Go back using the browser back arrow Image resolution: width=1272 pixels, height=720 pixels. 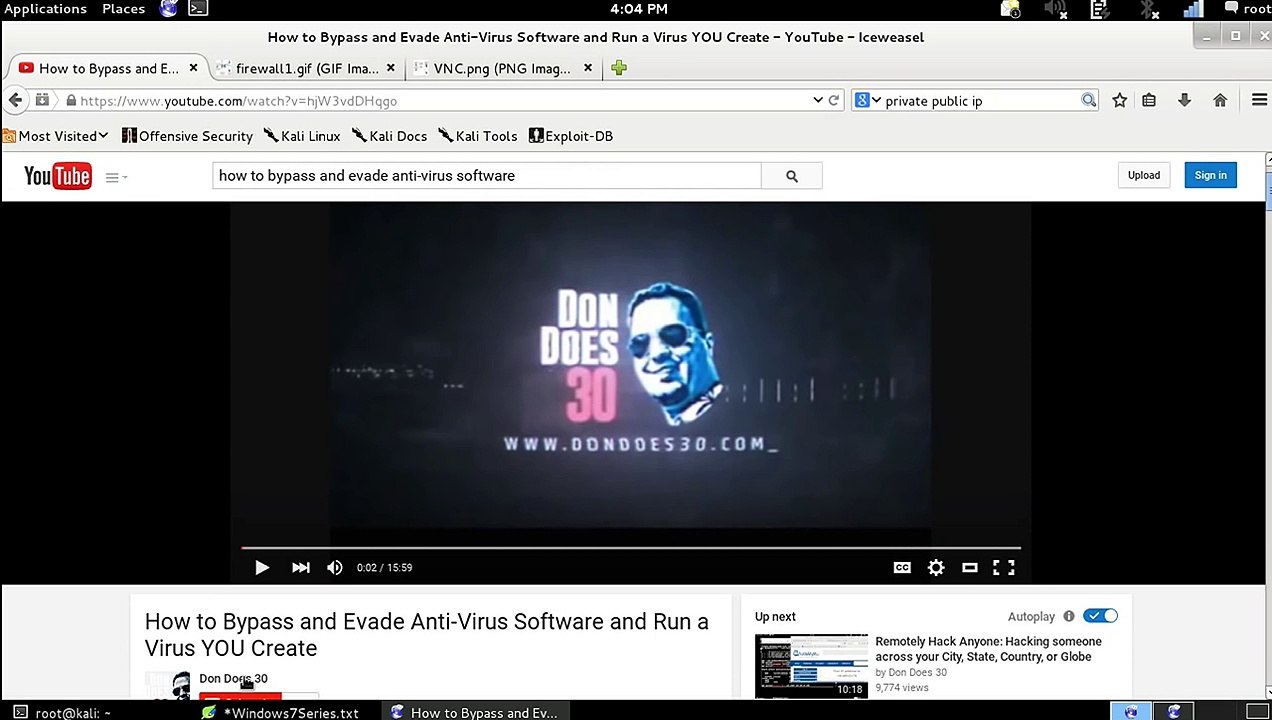15,100
